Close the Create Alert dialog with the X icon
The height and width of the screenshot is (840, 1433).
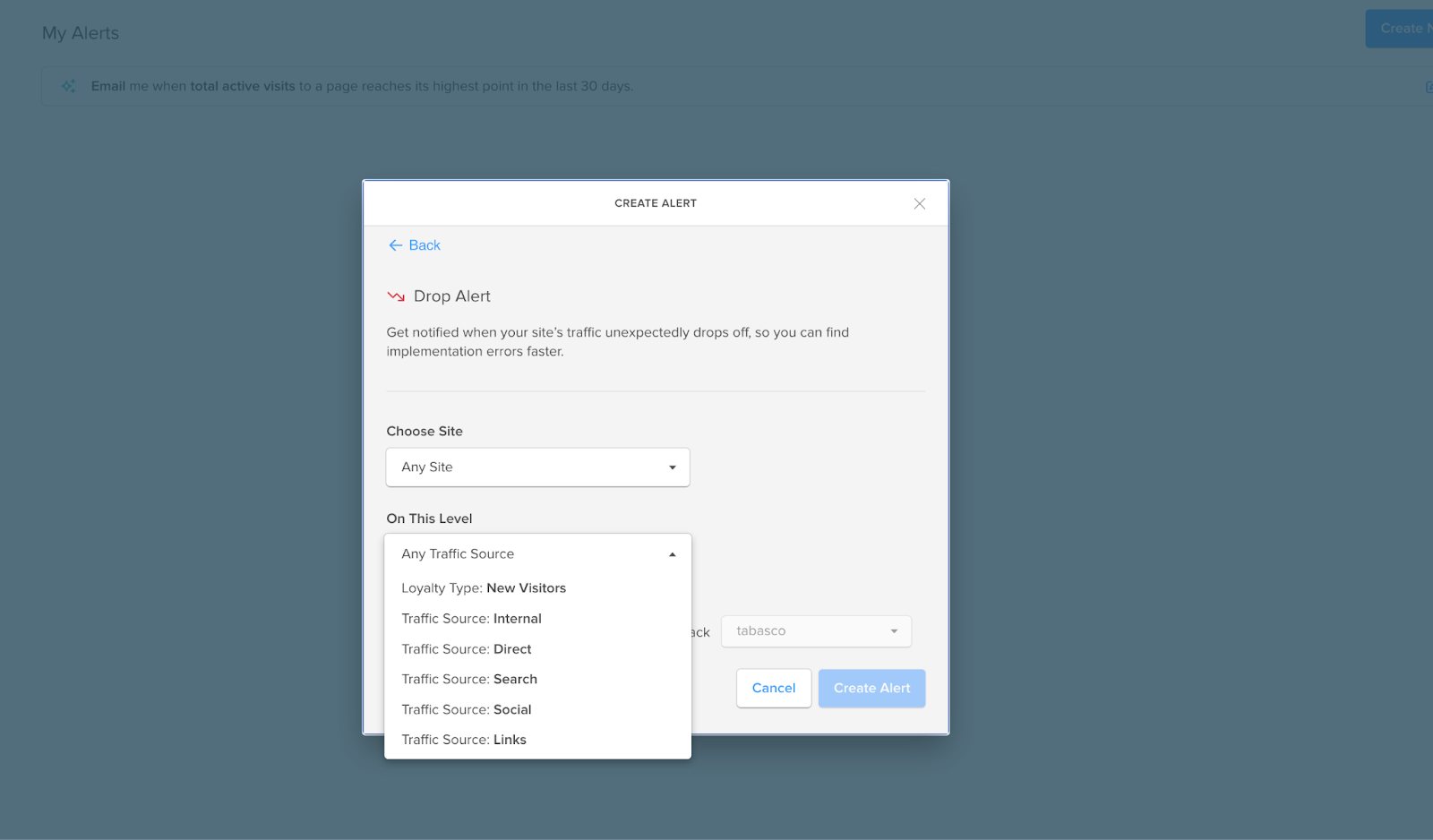[919, 203]
